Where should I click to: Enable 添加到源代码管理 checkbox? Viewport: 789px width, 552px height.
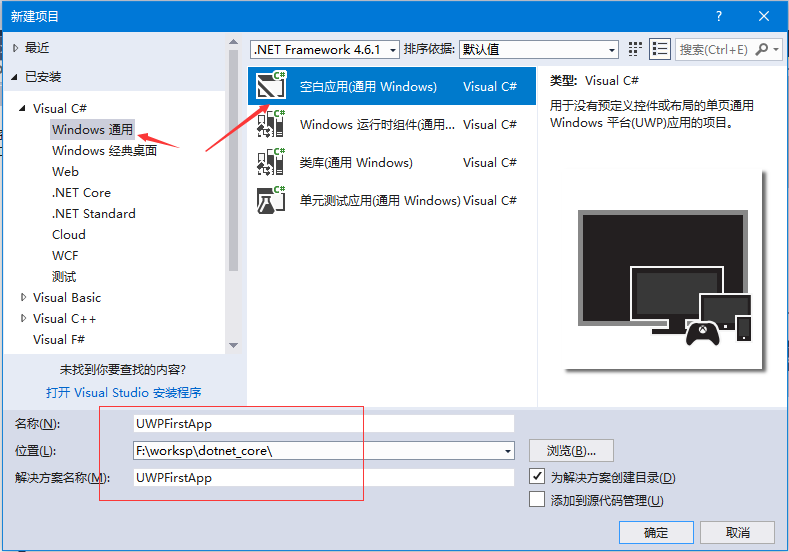point(536,500)
